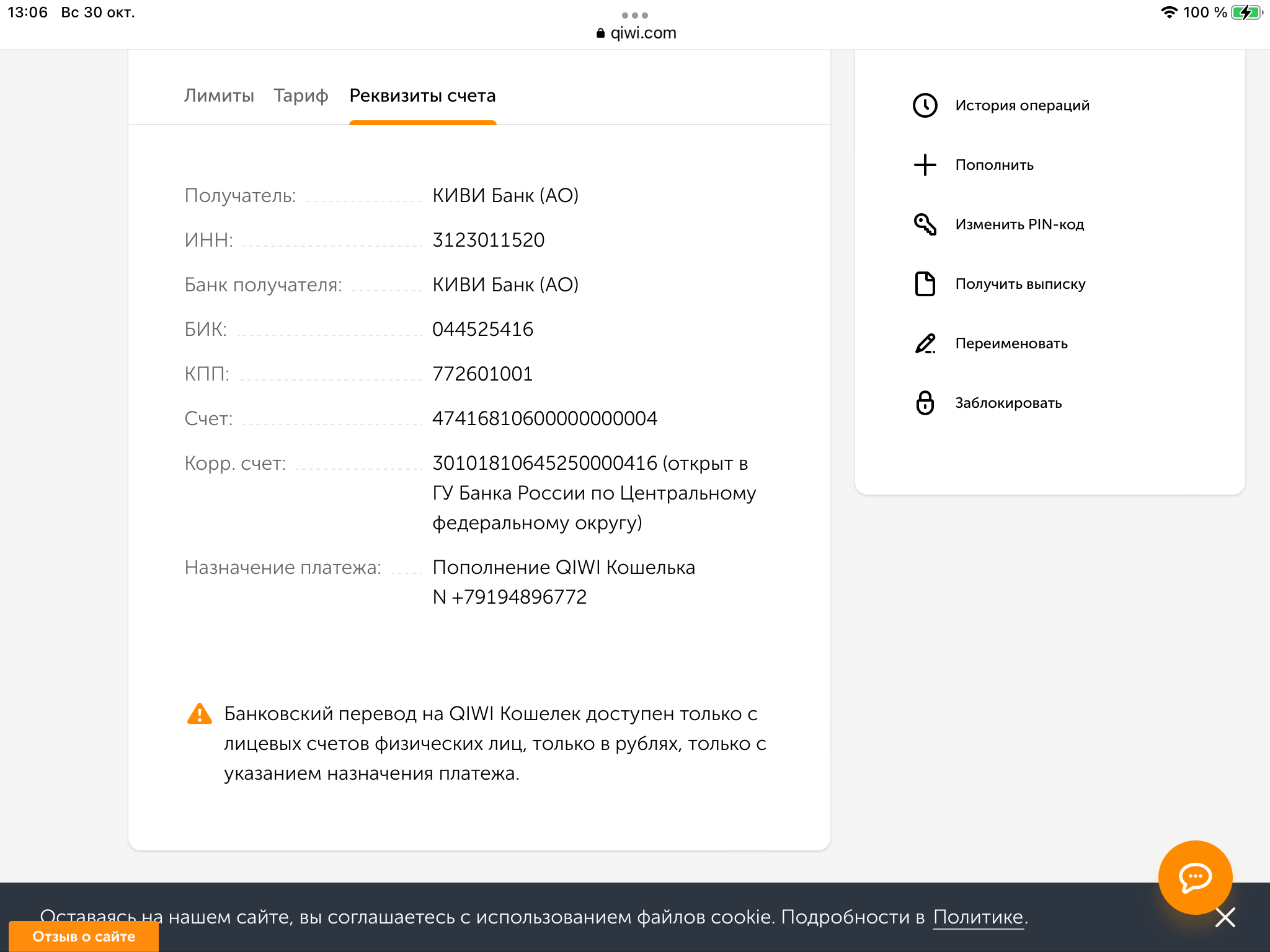Click correspondent account 30101810645250000416
The image size is (1270, 952).
coord(544,463)
